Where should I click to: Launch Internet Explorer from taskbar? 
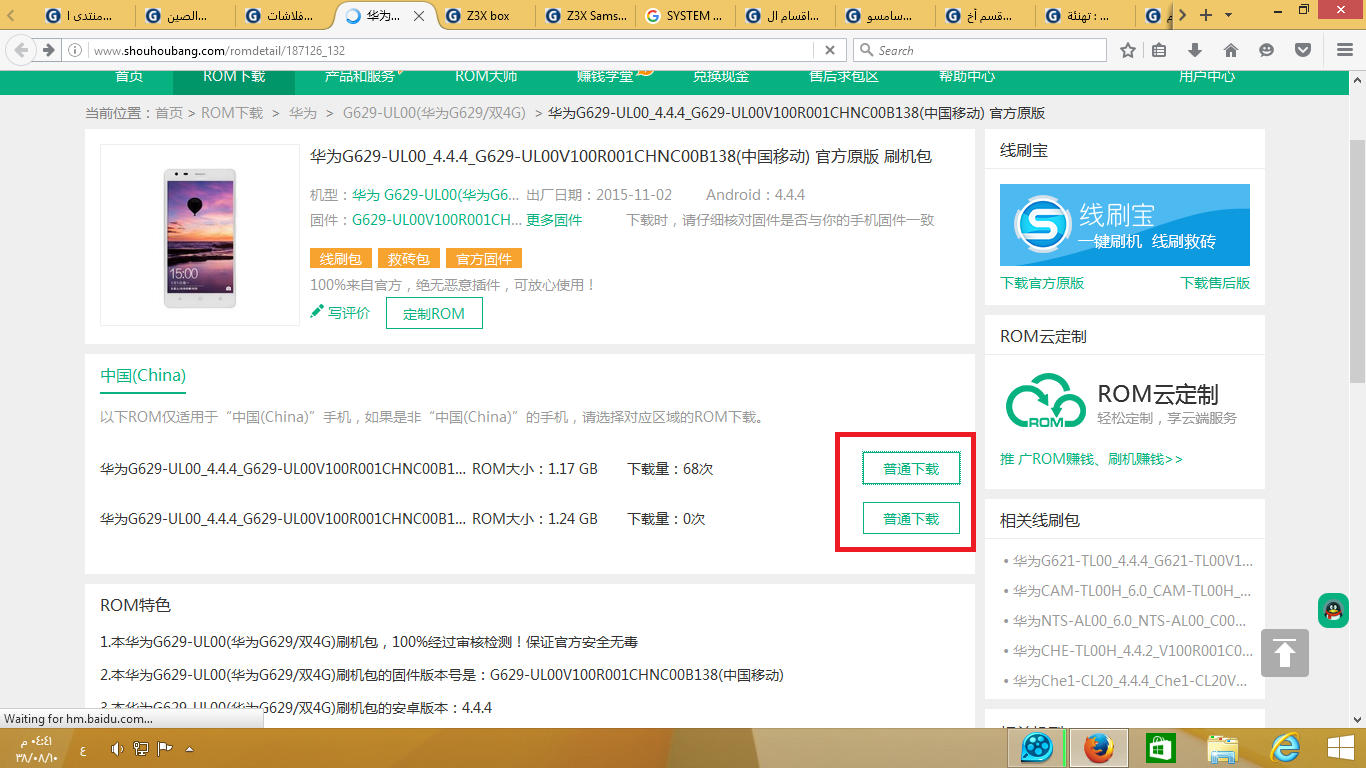click(x=1283, y=748)
